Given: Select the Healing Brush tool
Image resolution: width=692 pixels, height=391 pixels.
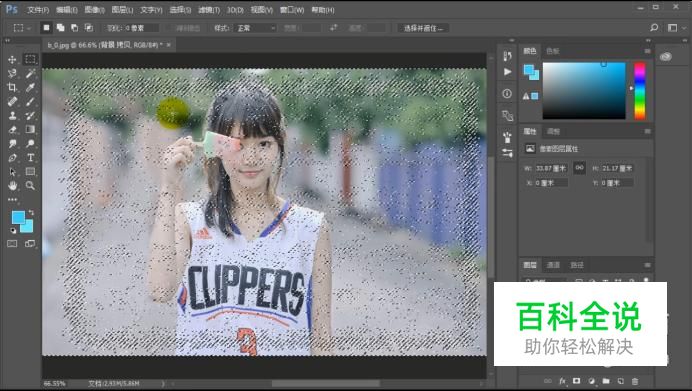Looking at the screenshot, I should coord(12,102).
